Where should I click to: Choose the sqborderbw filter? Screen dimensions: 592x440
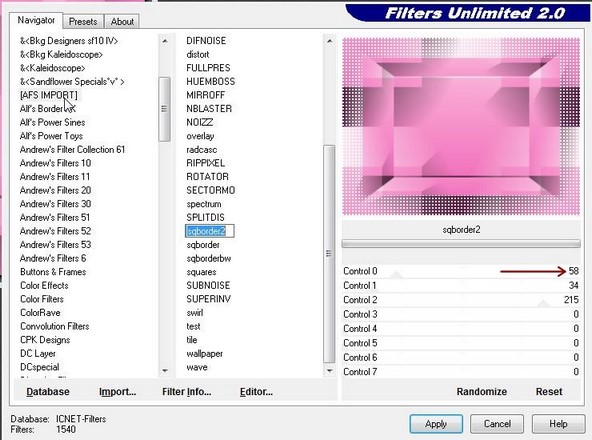209,258
